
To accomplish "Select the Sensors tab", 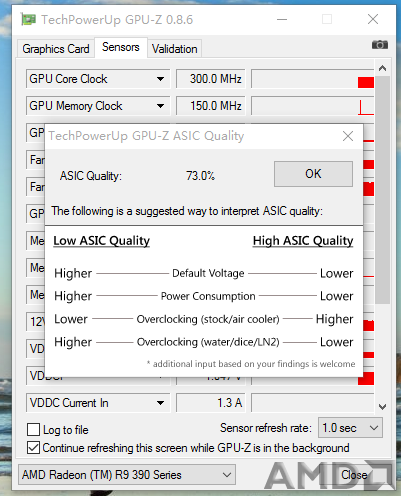I will [x=121, y=47].
